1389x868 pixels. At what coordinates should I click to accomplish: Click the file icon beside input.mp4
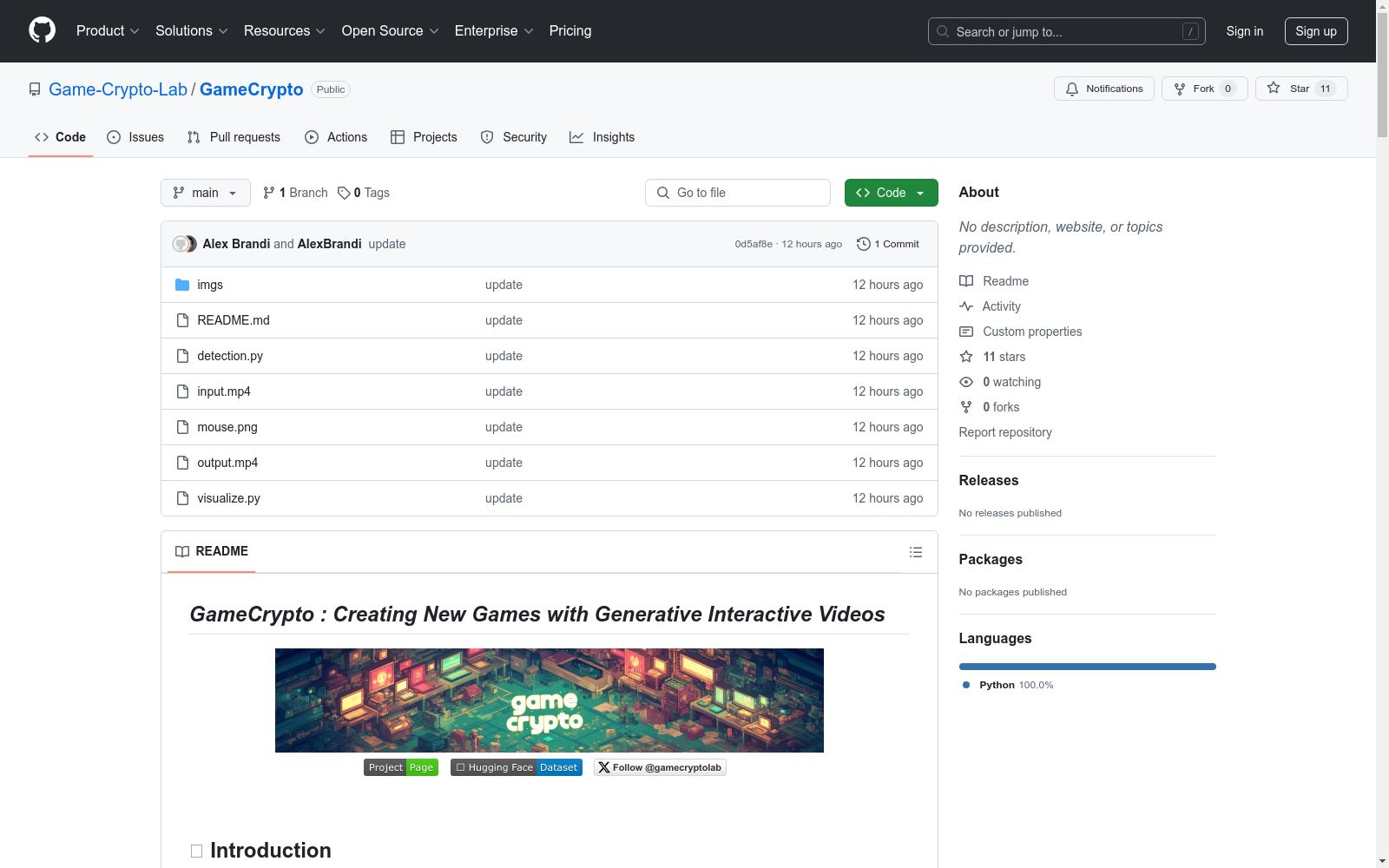click(182, 391)
